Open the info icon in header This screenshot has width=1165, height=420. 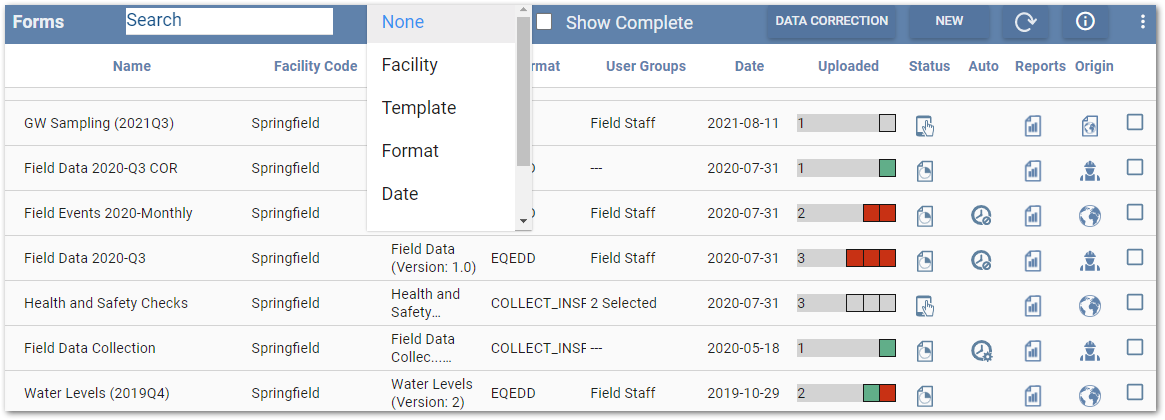tap(1085, 21)
